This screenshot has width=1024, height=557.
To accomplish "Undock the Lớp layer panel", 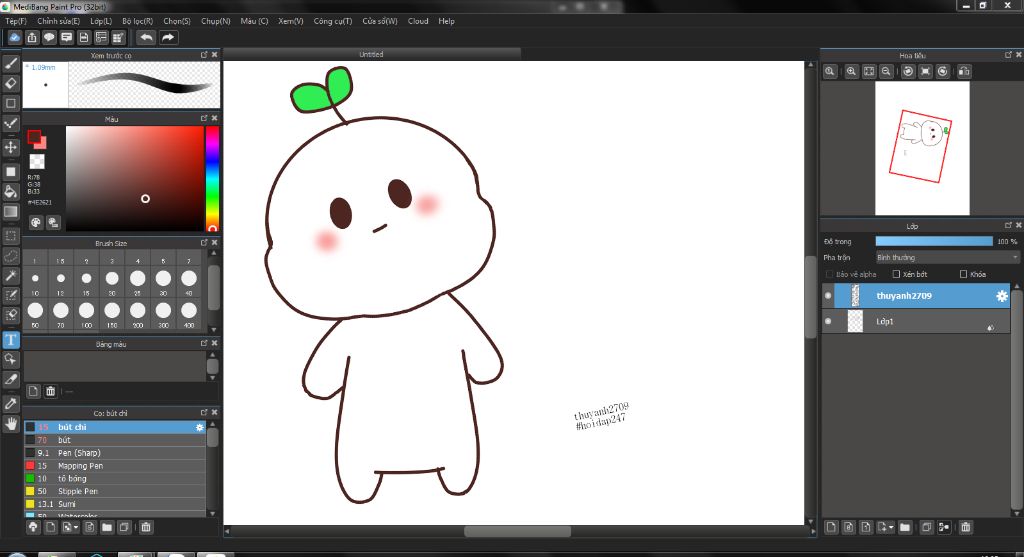I will tap(1008, 225).
